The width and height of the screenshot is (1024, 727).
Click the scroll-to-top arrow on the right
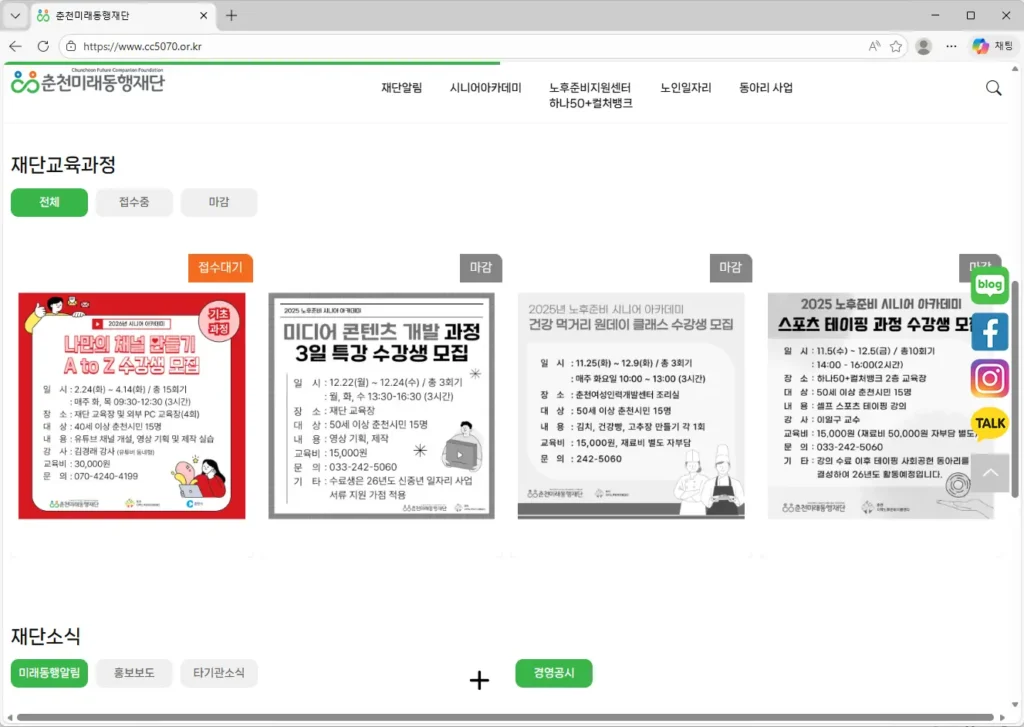[x=989, y=471]
